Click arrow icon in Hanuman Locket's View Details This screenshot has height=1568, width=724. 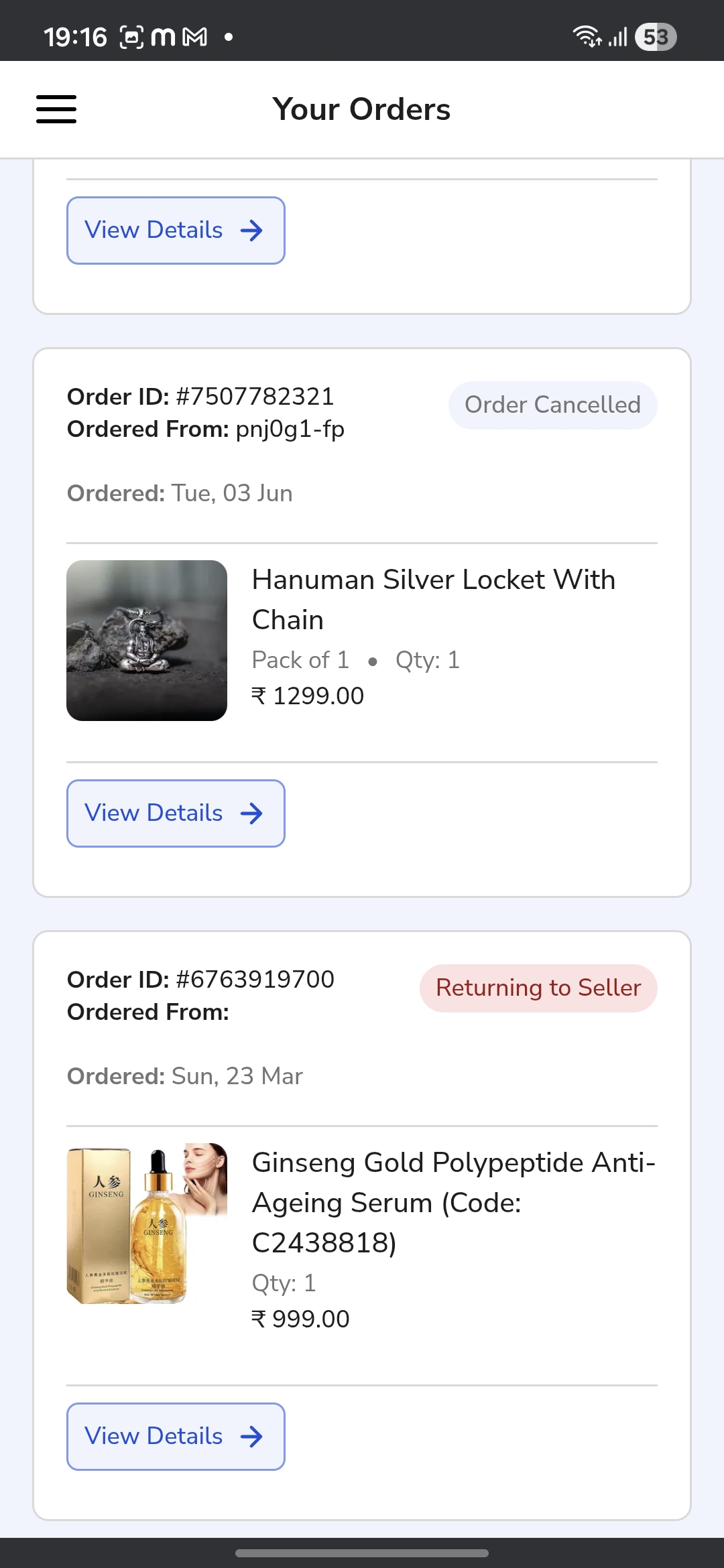[x=251, y=813]
